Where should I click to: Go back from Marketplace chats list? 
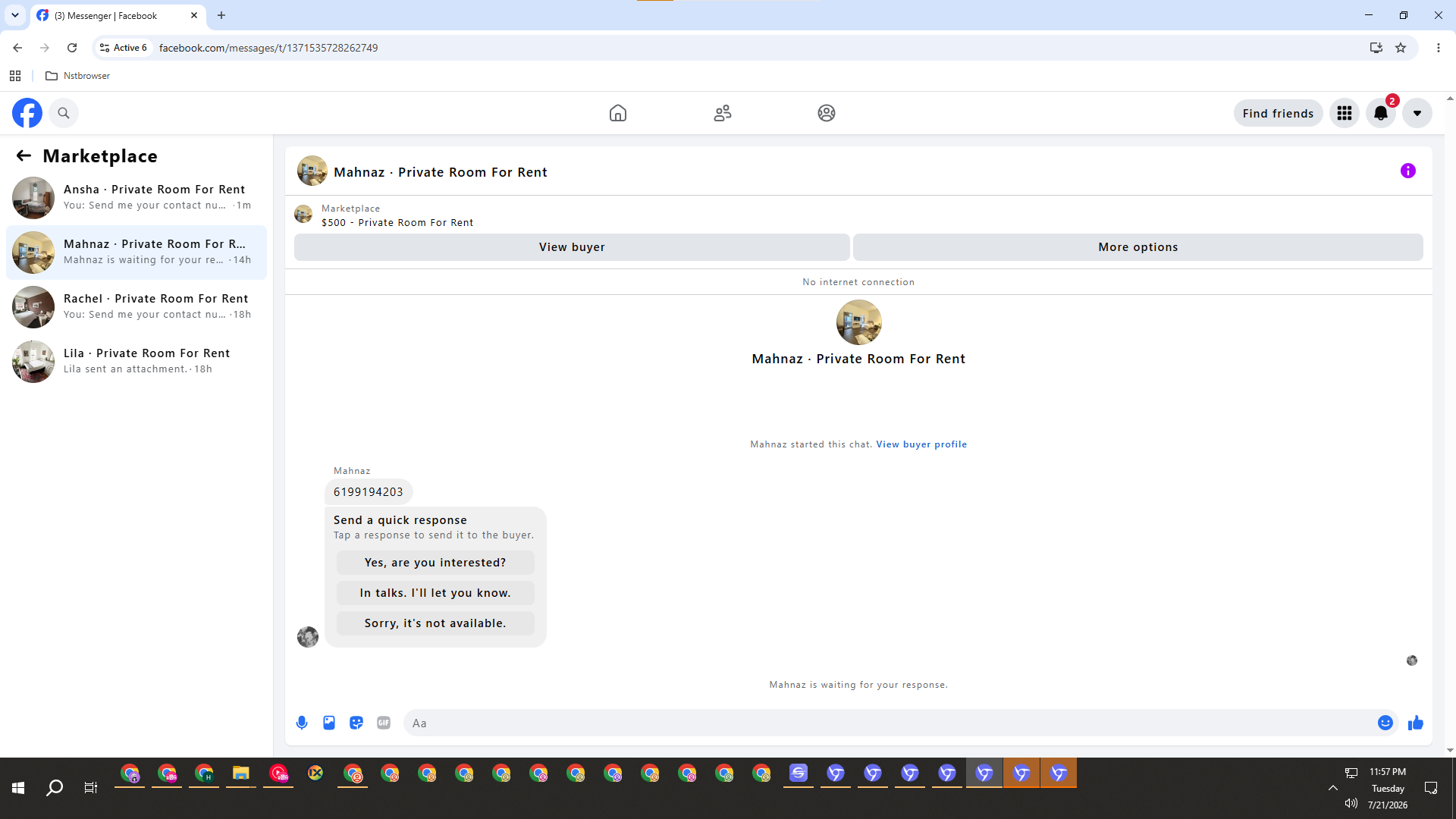(24, 155)
